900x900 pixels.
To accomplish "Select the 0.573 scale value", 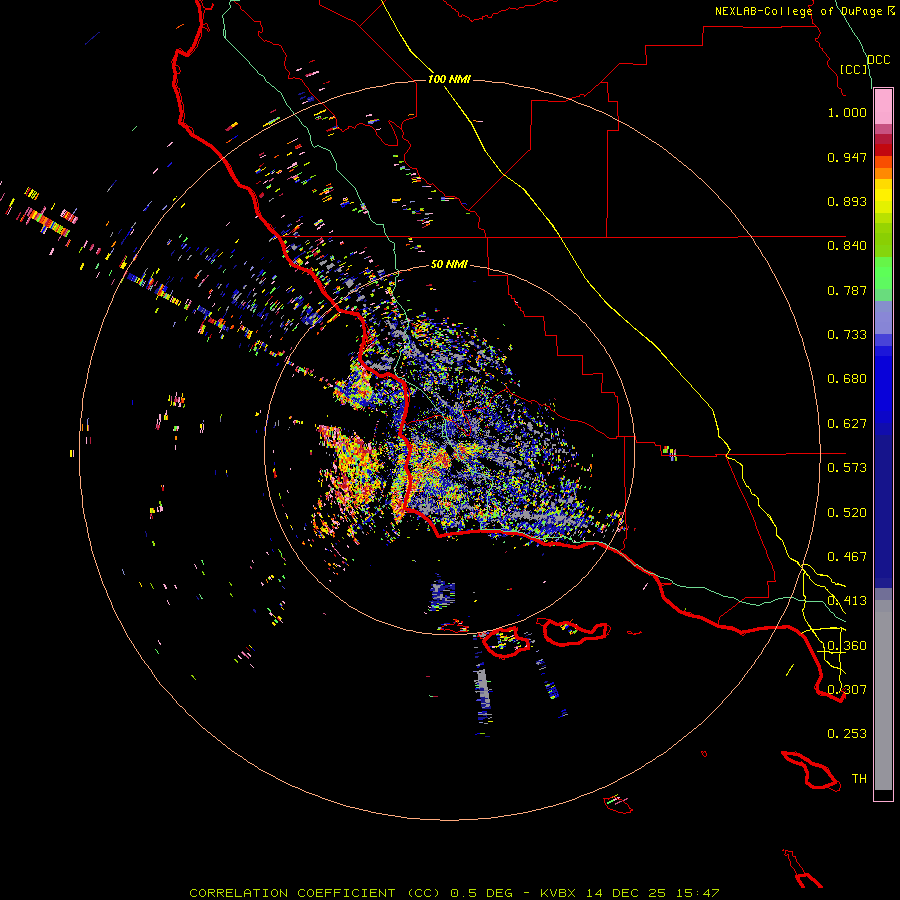I will [847, 468].
